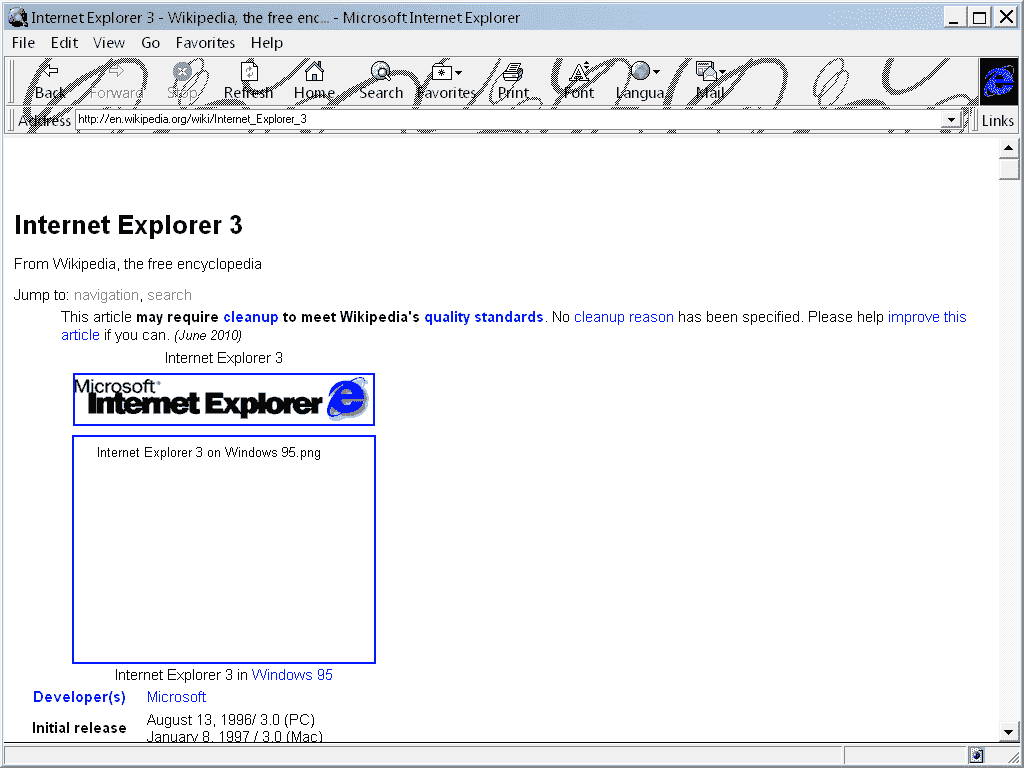Click the title bar Internet Explorer icon
This screenshot has height=768, width=1024.
[x=18, y=17]
